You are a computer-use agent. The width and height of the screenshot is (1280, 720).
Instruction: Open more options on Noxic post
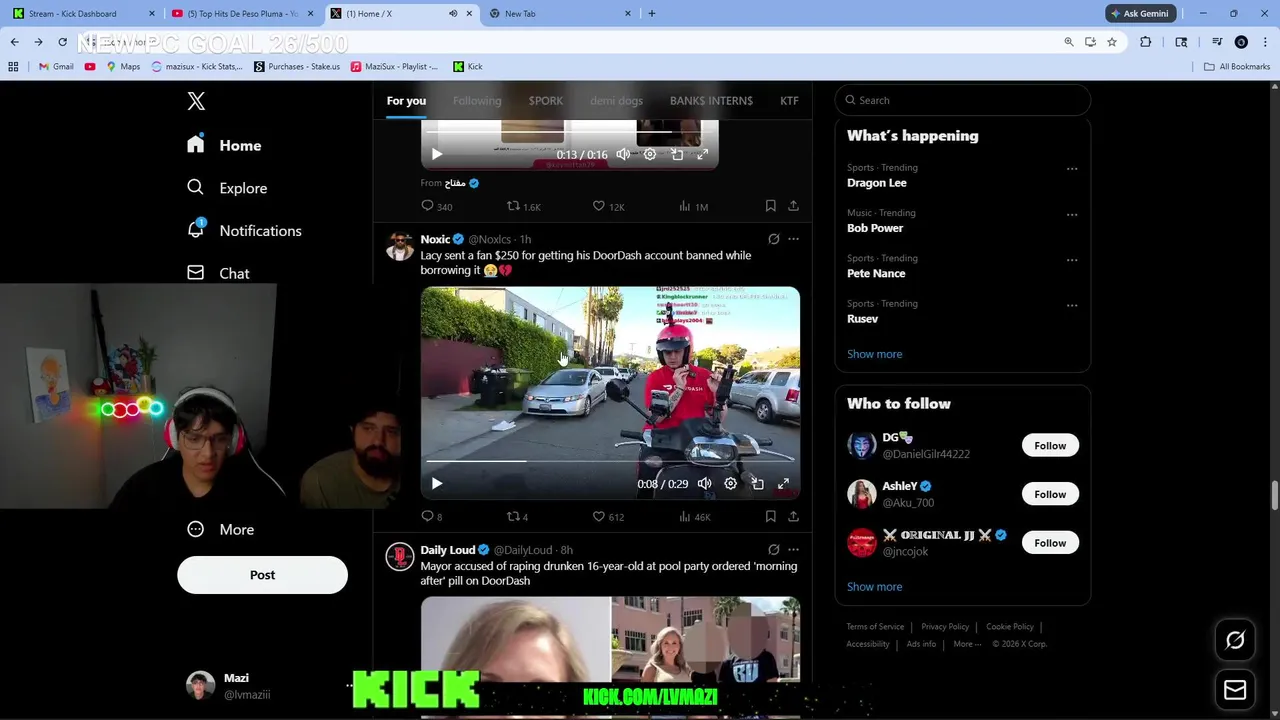[793, 239]
